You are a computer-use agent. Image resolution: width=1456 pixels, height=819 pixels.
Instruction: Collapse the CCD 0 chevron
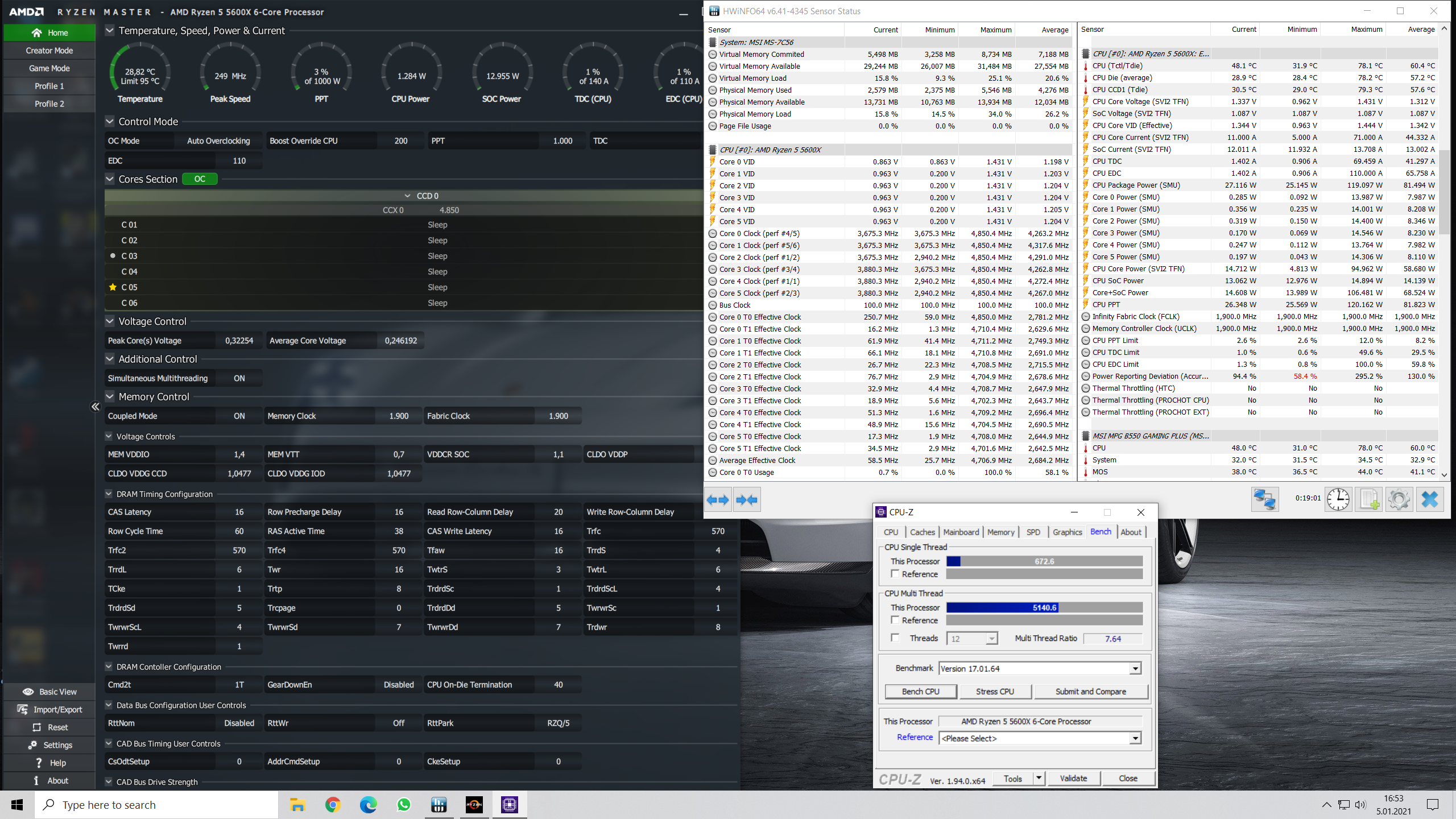click(407, 196)
